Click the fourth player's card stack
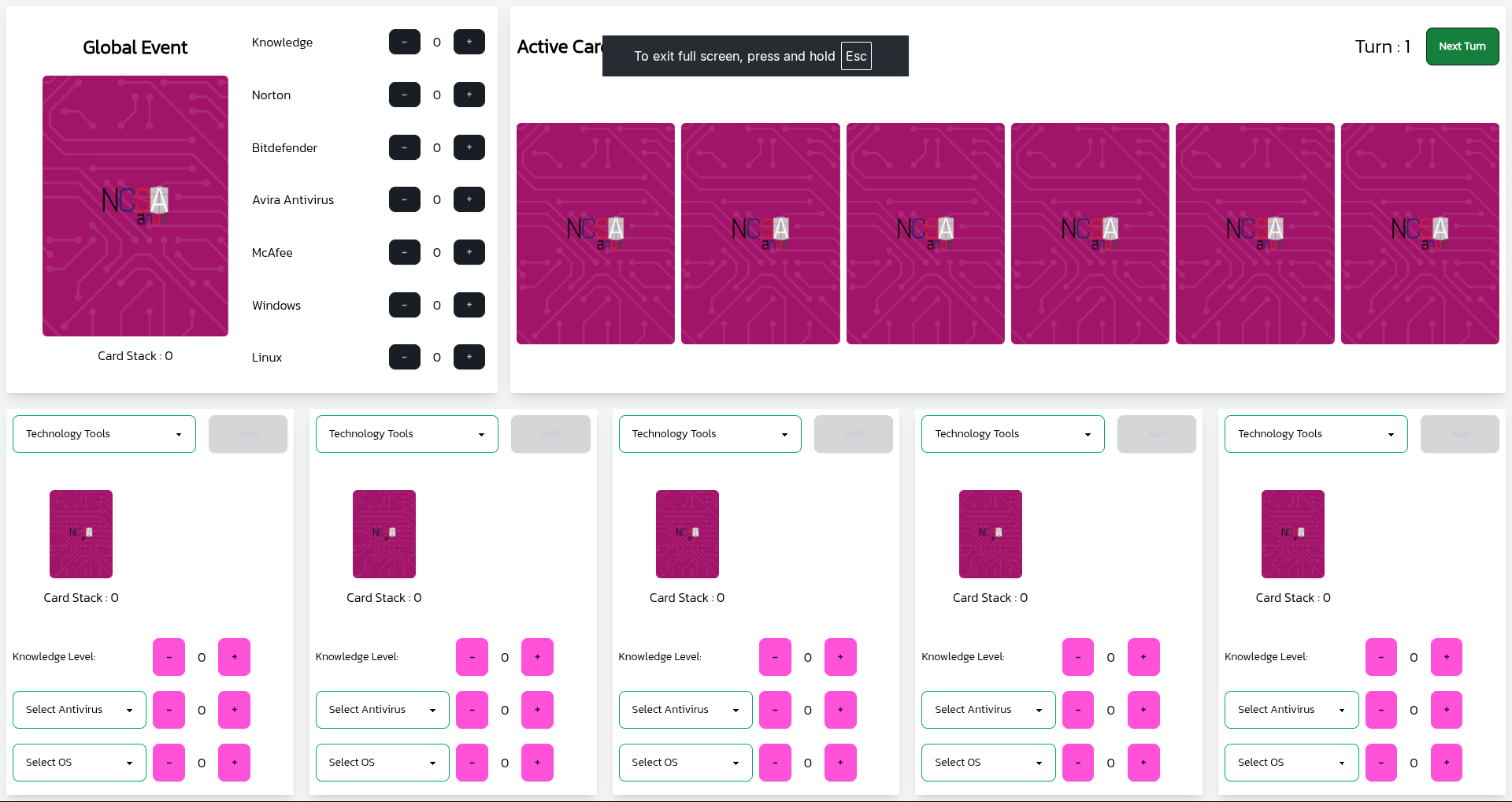This screenshot has width=1512, height=802. (990, 534)
